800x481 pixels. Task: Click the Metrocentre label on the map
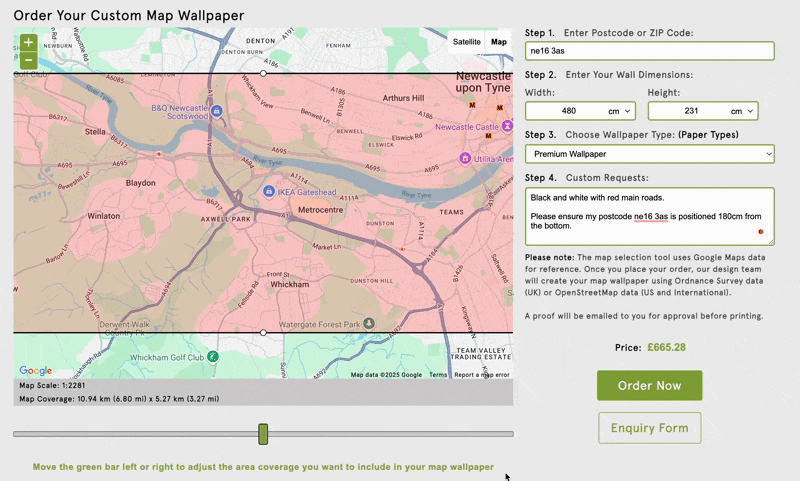pos(320,210)
